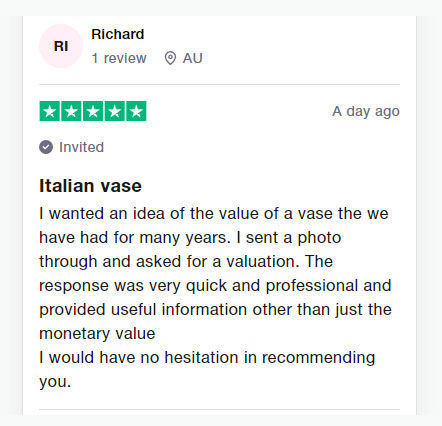Screen dimensions: 442x426
Task: Click the 'A day ago' timestamp
Action: pos(366,111)
